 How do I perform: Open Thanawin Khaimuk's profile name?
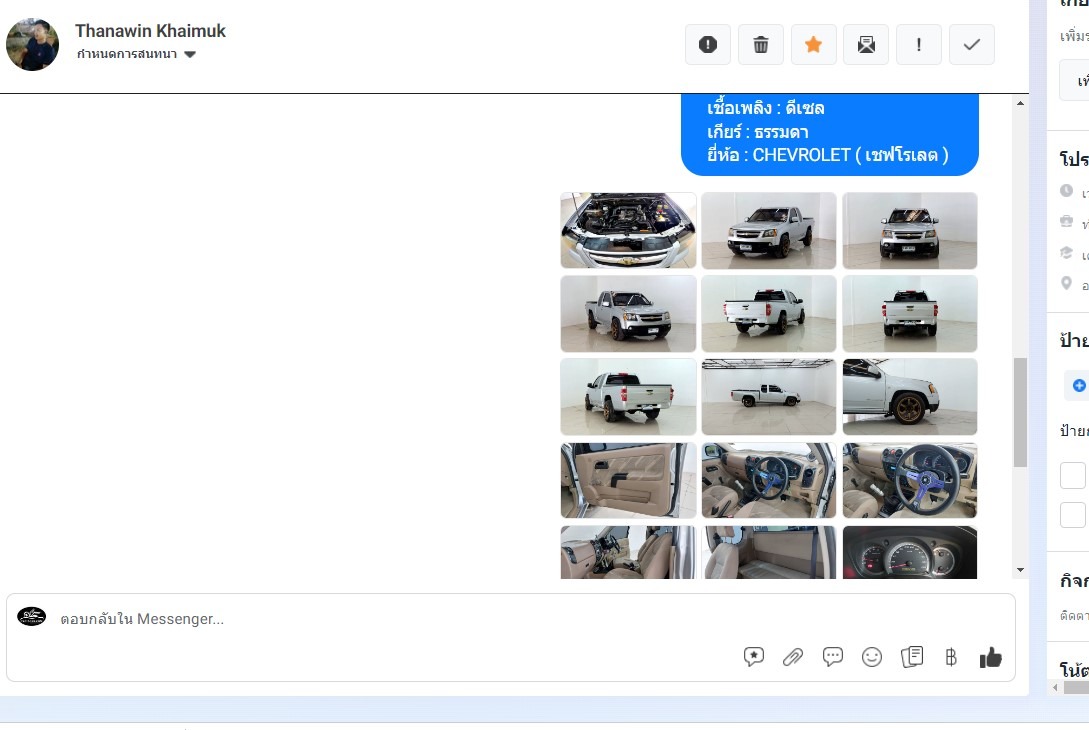[x=150, y=31]
